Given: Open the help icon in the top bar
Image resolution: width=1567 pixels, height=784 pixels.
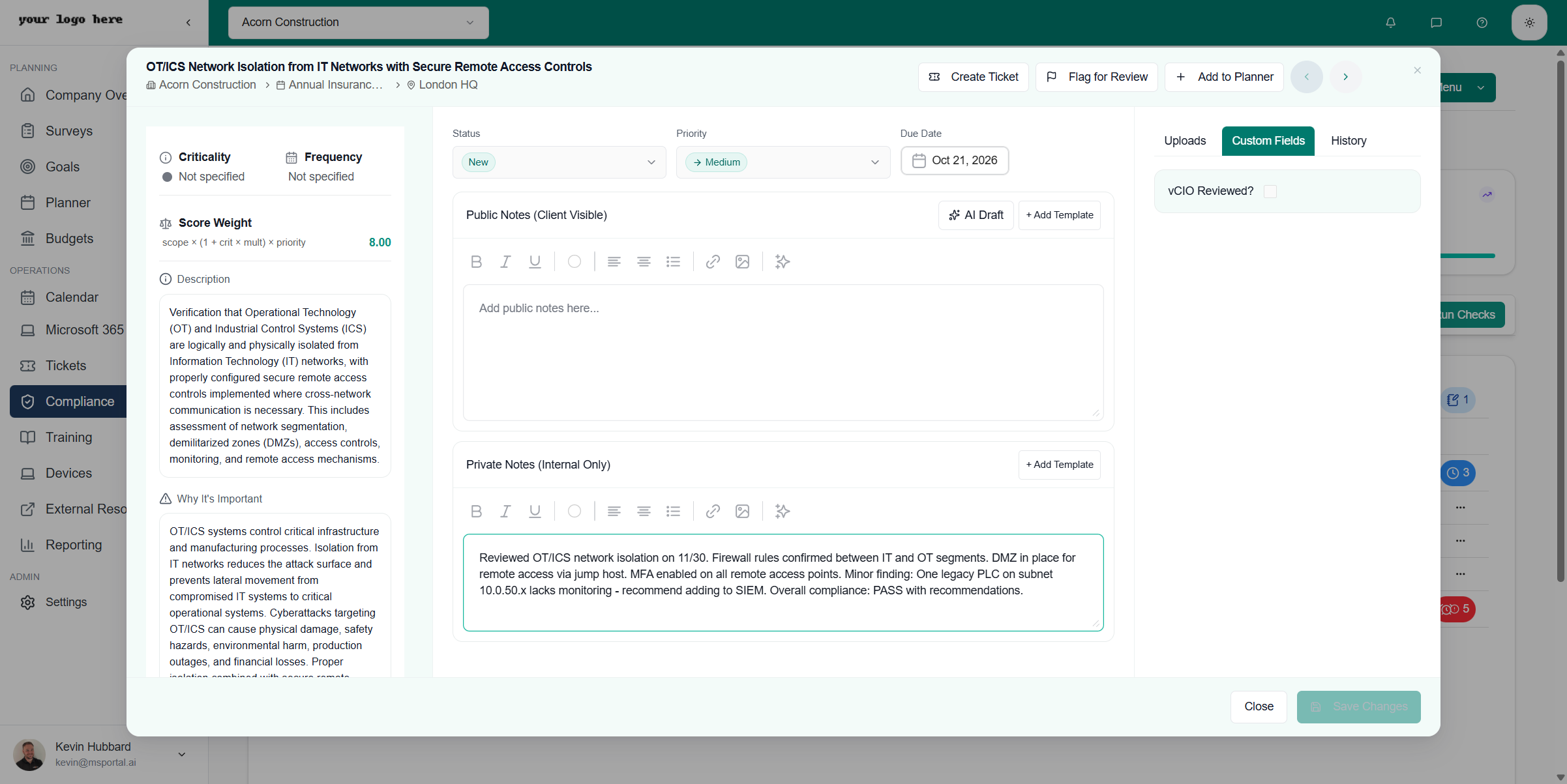Looking at the screenshot, I should pyautogui.click(x=1482, y=22).
